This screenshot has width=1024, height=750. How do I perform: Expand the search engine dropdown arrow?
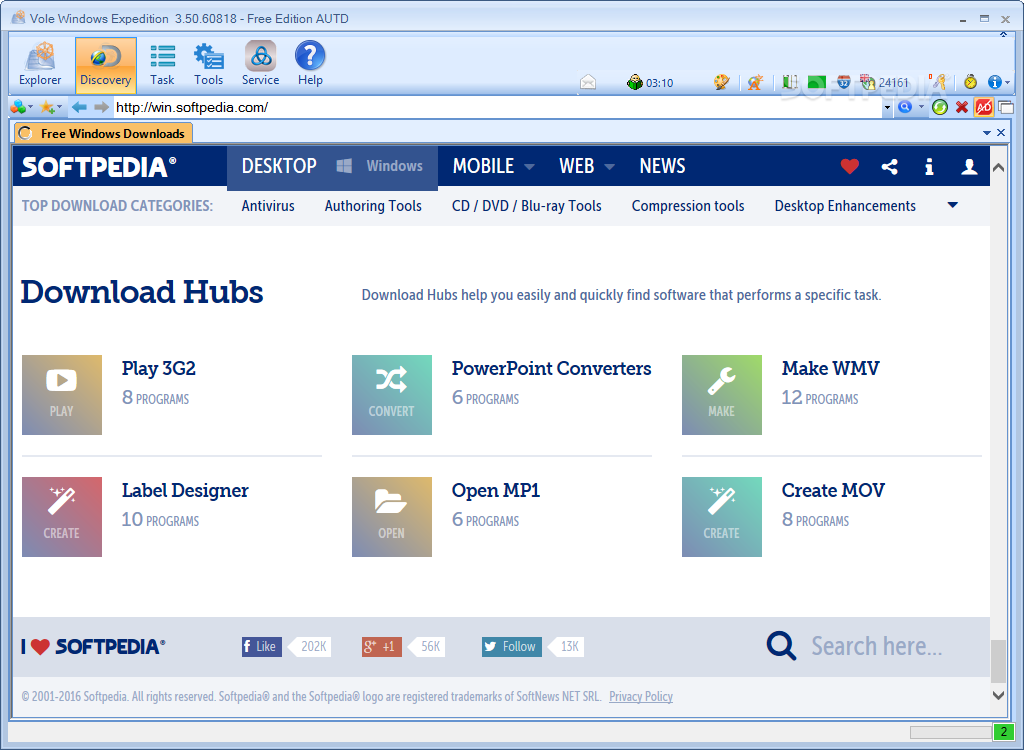click(x=921, y=106)
